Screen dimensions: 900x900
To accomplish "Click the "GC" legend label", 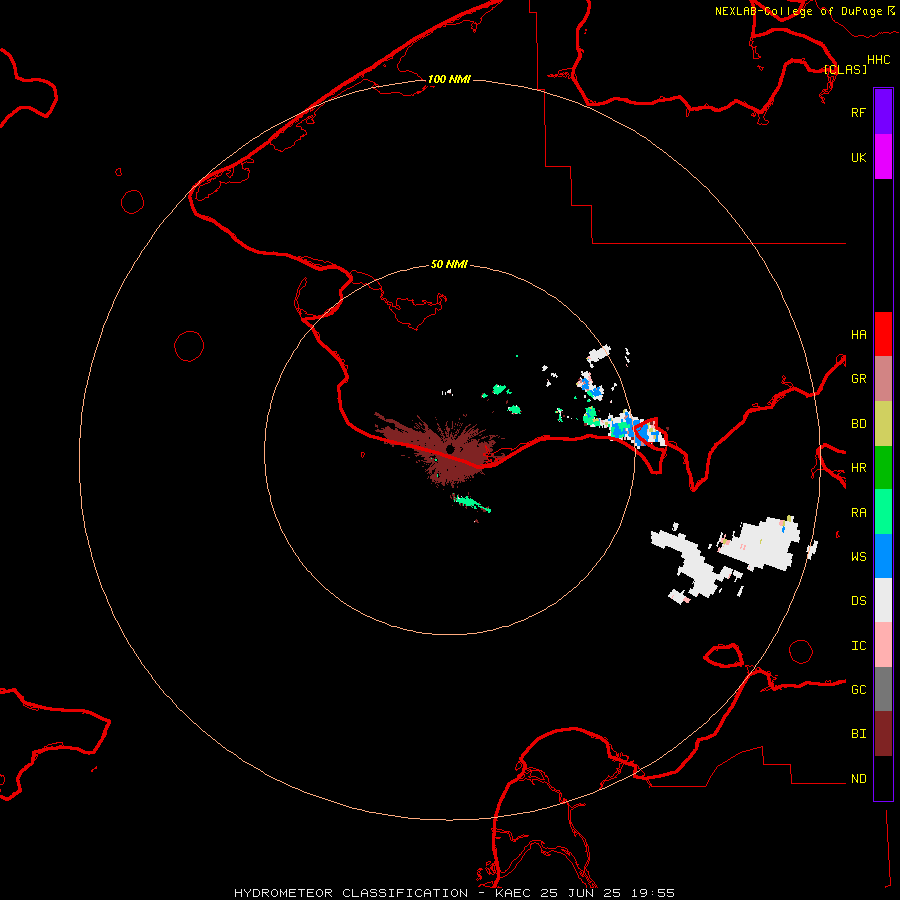I will pos(858,689).
